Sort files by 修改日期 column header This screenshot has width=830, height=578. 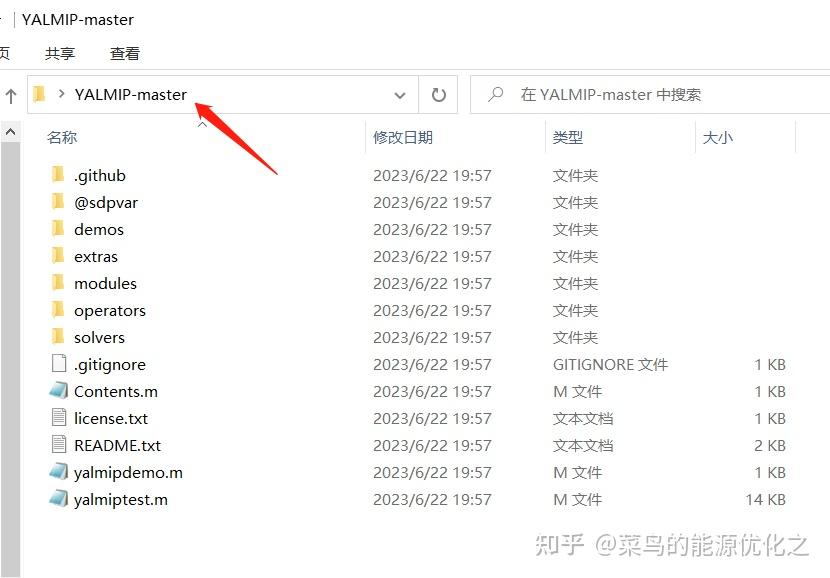point(403,137)
